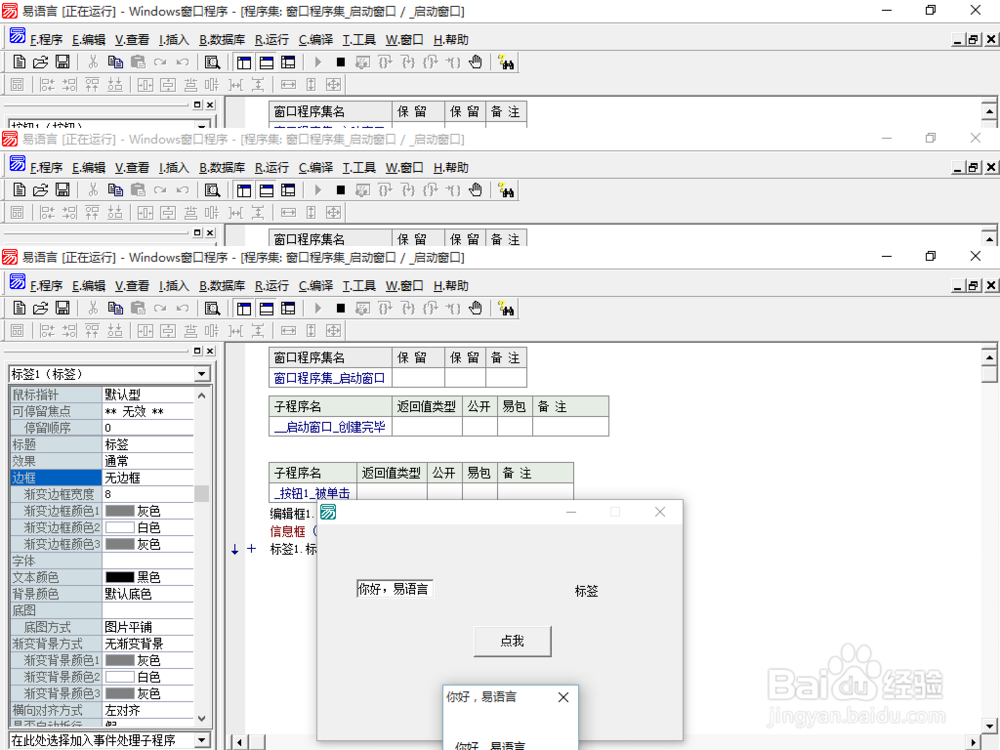Screen dimensions: 1000x750
Task: Click property list scroll-up arrow
Action: tap(202, 395)
